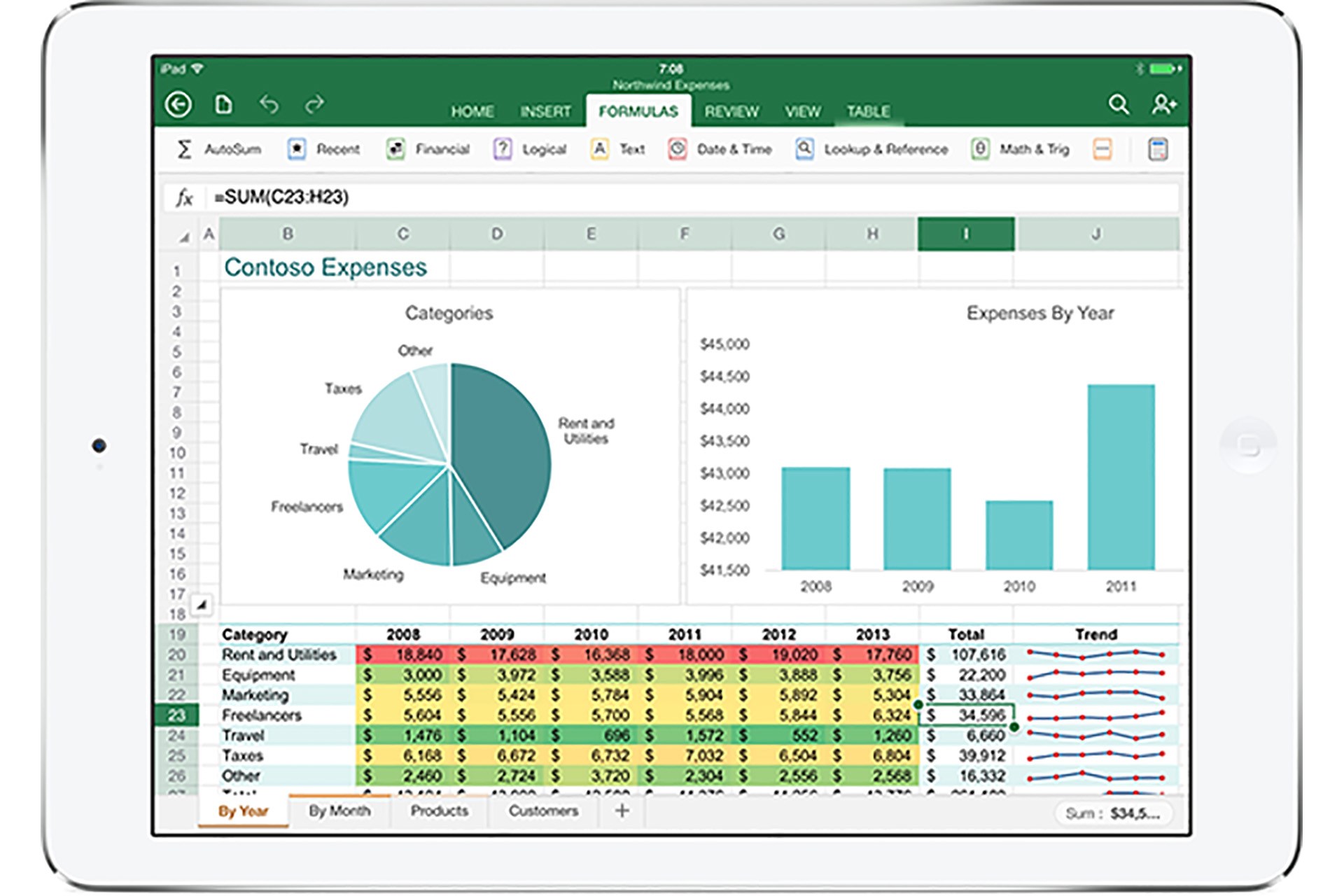
Task: Open Recent functions list
Action: coord(323,149)
